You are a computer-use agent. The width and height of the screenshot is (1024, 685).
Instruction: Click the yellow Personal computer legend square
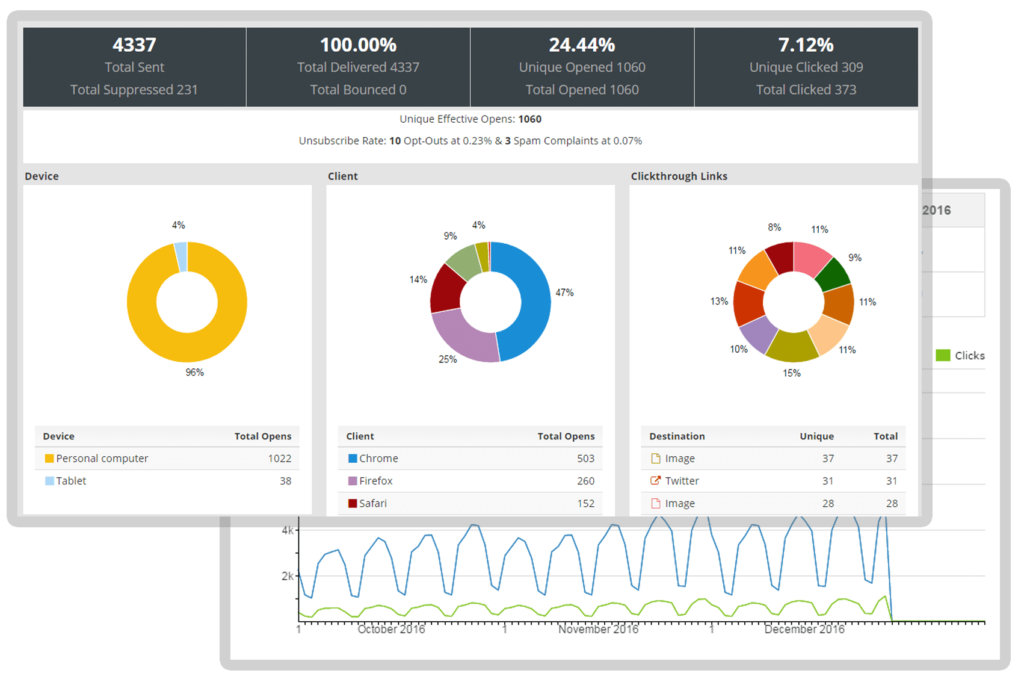pyautogui.click(x=48, y=459)
